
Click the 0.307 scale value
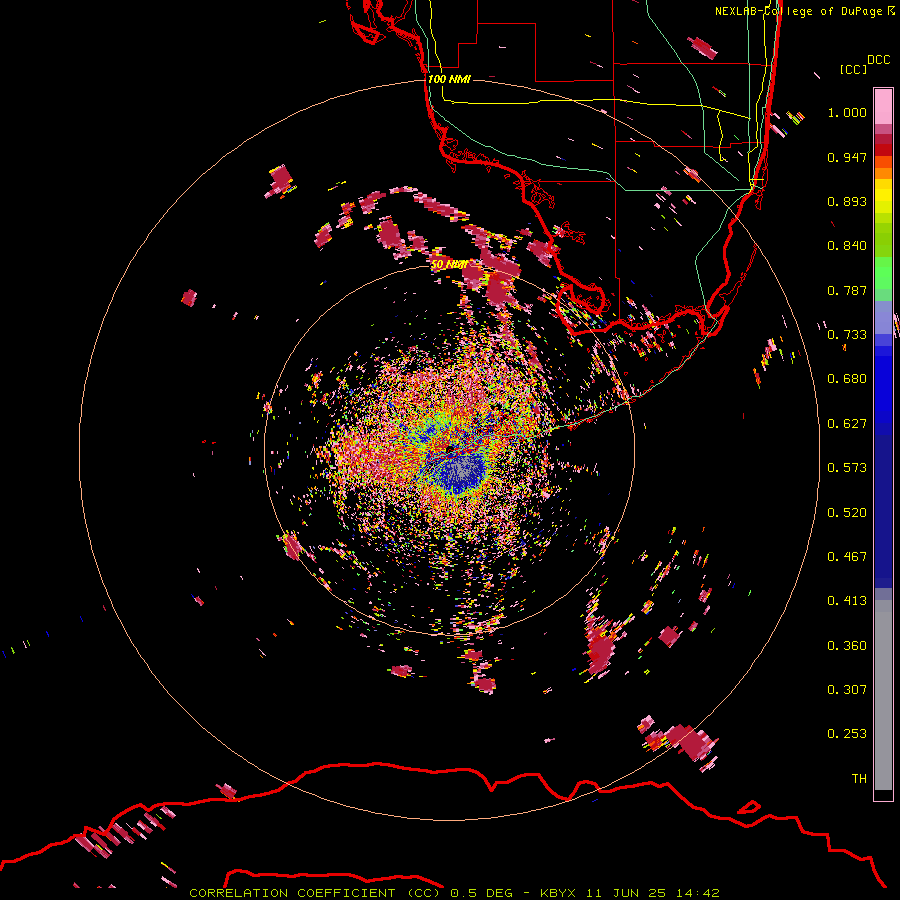pyautogui.click(x=847, y=690)
